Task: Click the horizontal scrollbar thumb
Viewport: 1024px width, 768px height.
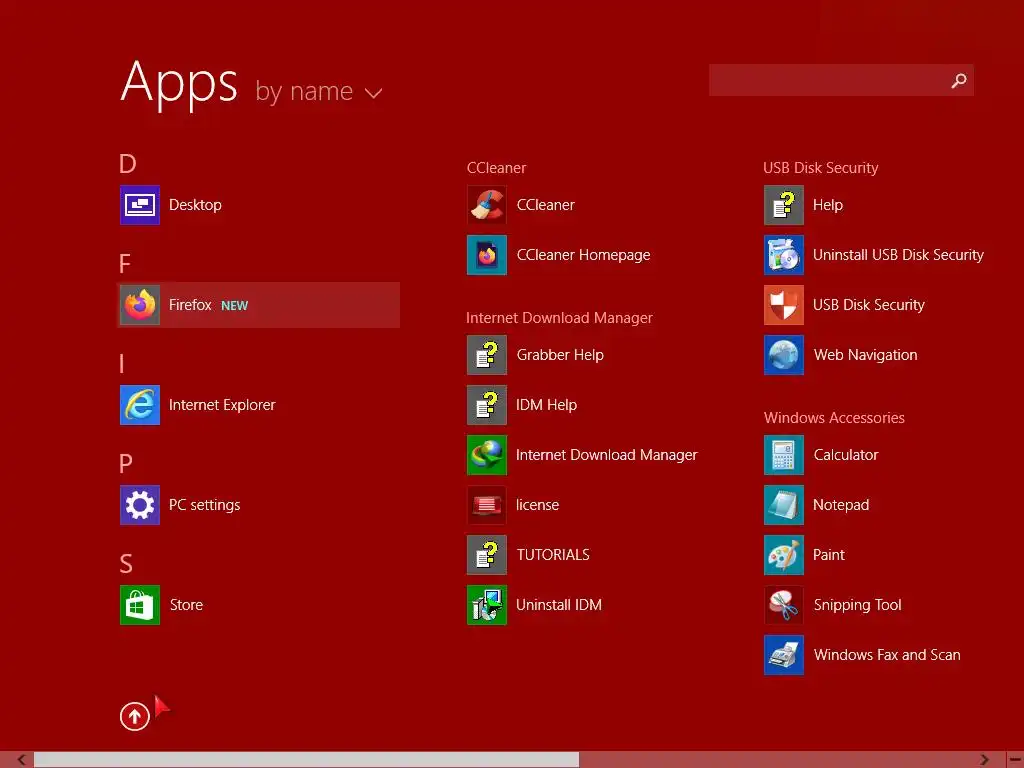Action: [x=306, y=760]
